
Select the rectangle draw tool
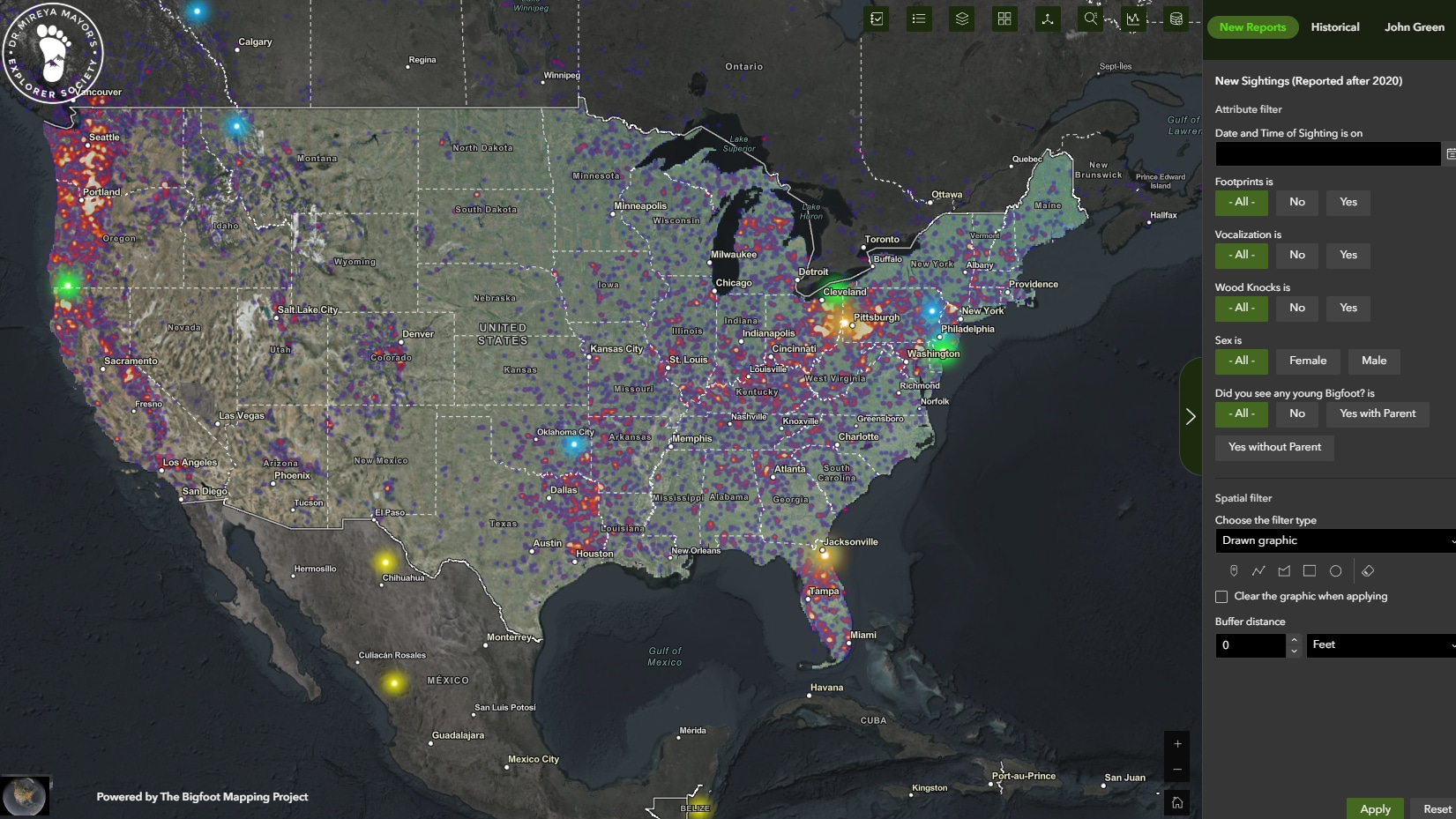pyautogui.click(x=1310, y=571)
